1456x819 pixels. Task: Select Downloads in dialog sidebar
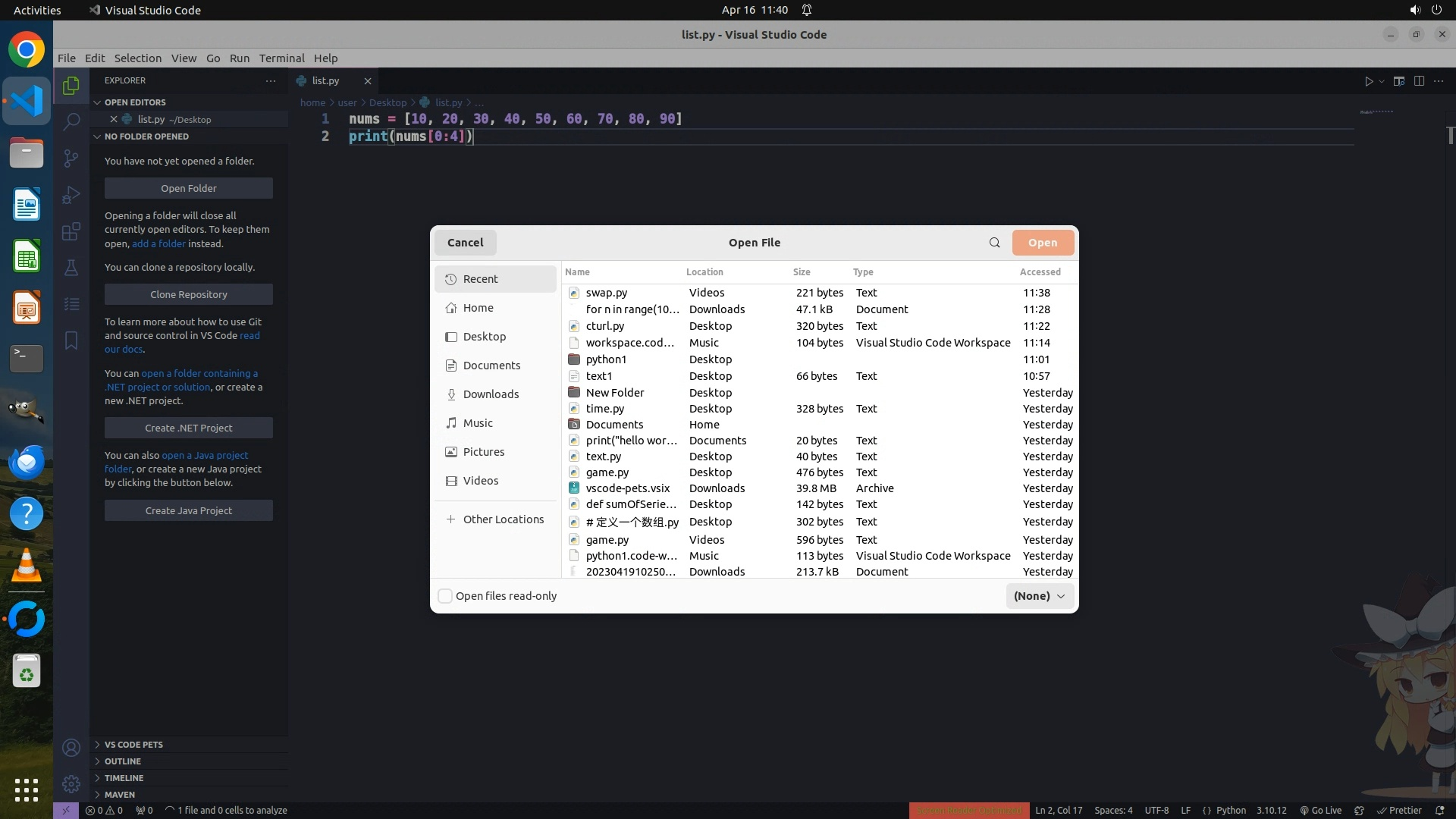[x=491, y=394]
